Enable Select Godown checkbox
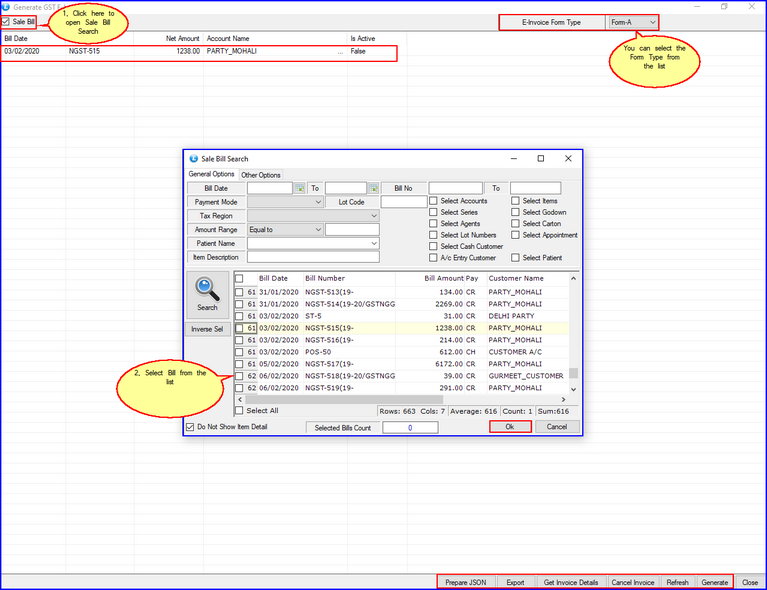 coord(516,212)
